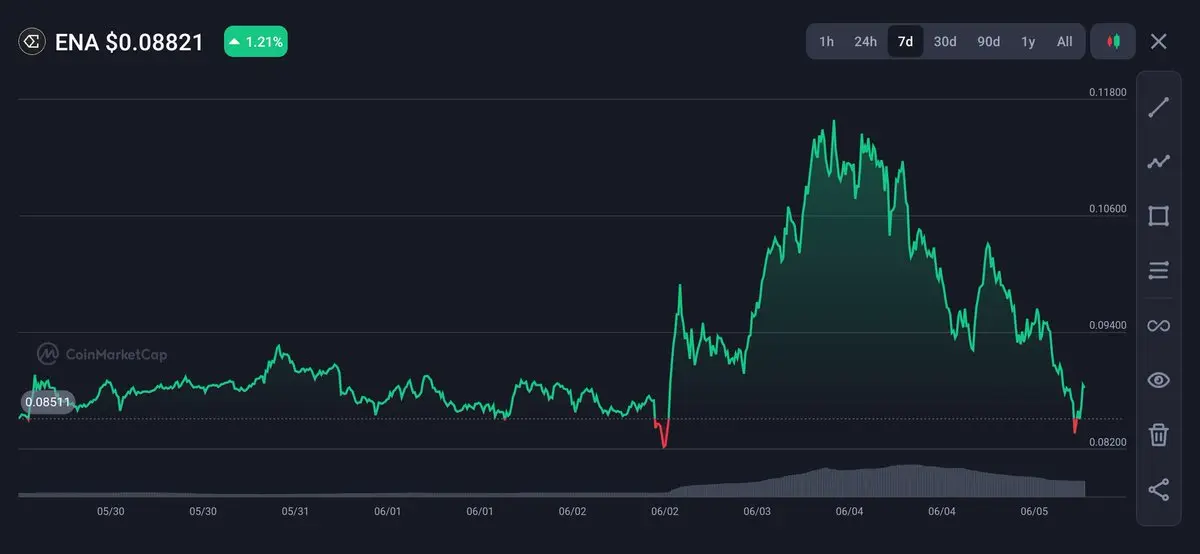Click the red dip on the 06/02 line

[x=662, y=435]
